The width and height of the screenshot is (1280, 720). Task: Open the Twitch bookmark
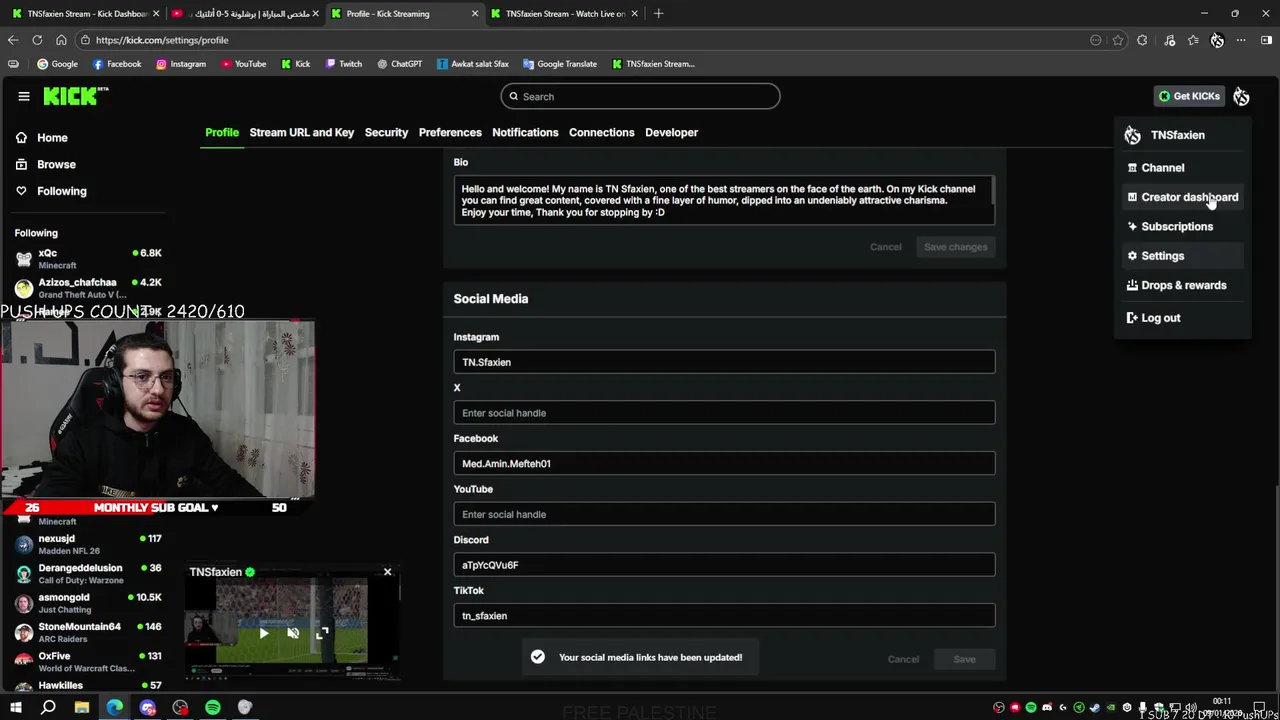coord(343,64)
